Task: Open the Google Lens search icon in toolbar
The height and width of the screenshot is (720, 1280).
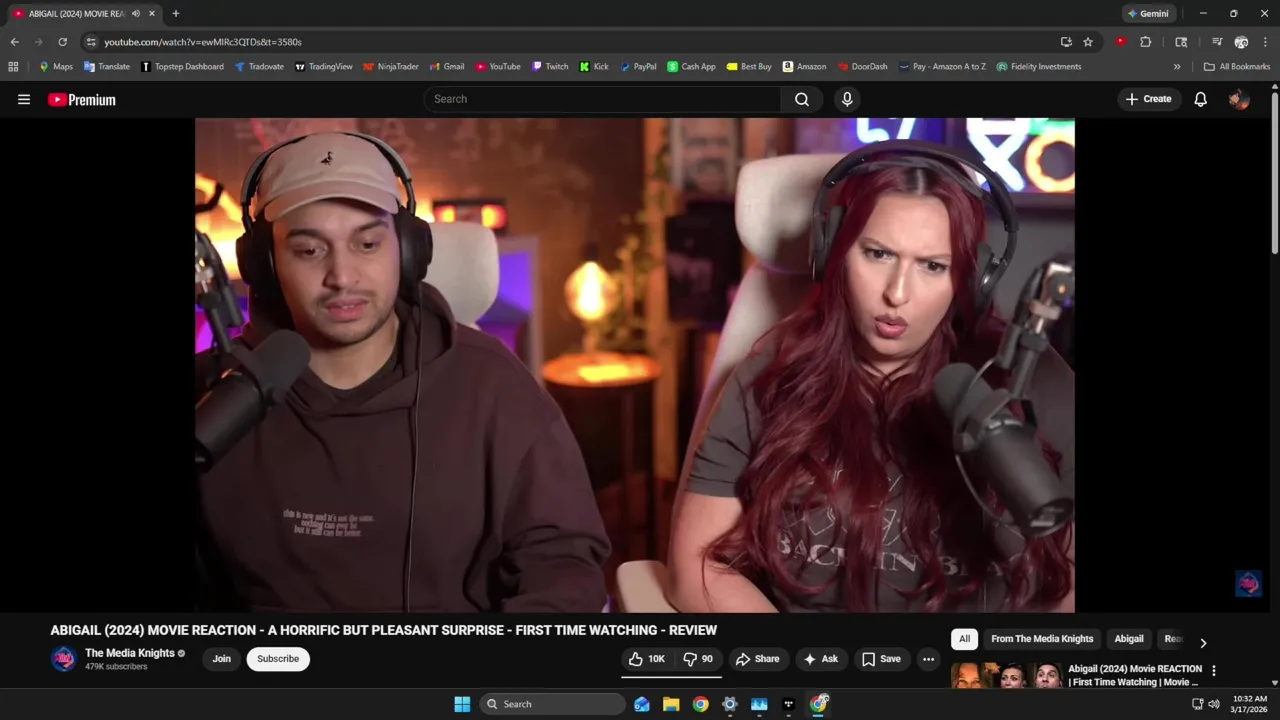Action: (1181, 42)
